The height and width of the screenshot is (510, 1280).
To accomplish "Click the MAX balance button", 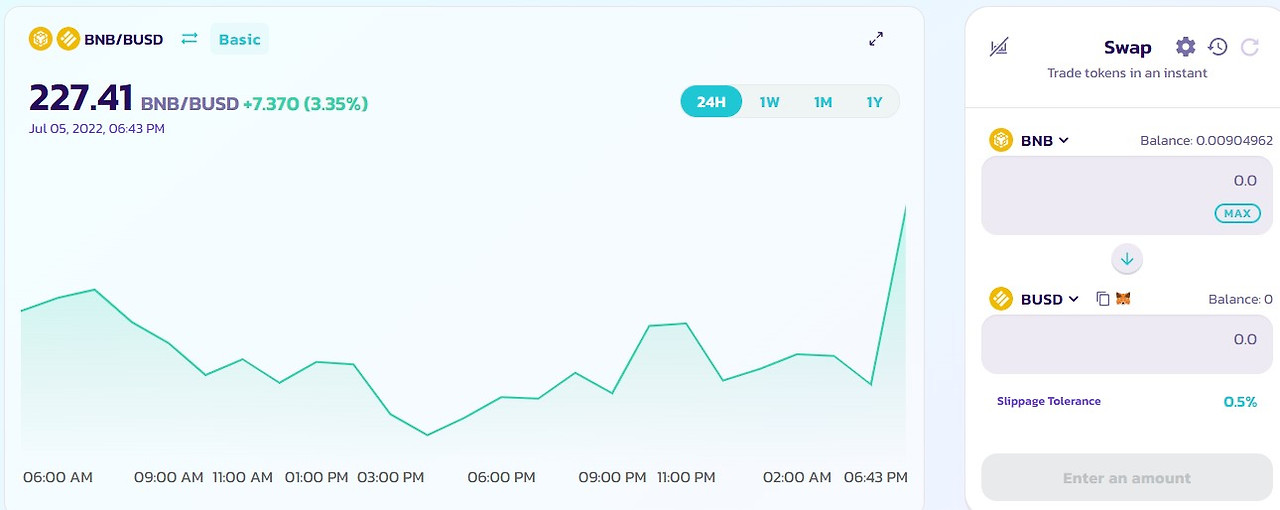I will 1237,213.
